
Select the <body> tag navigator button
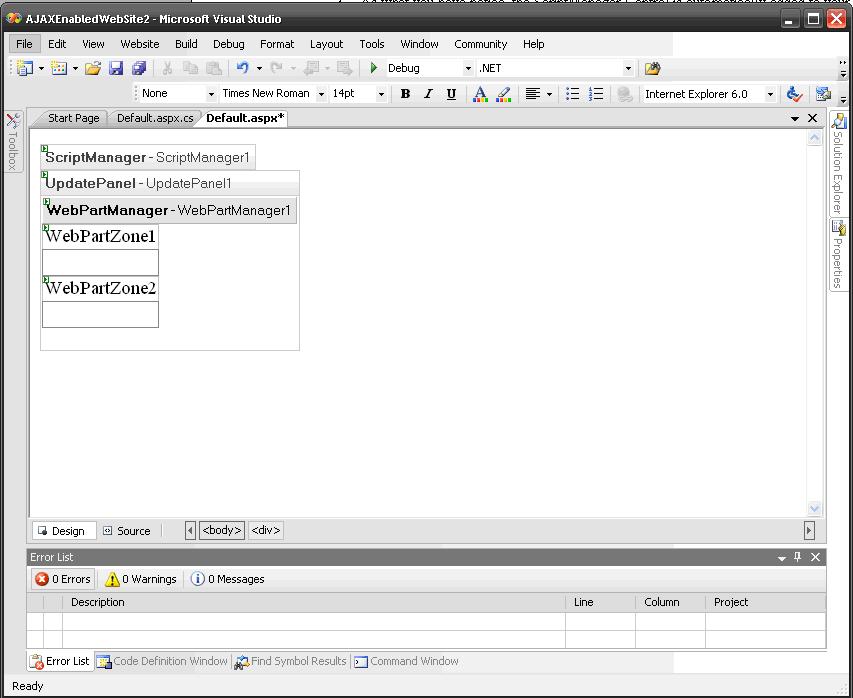point(222,530)
